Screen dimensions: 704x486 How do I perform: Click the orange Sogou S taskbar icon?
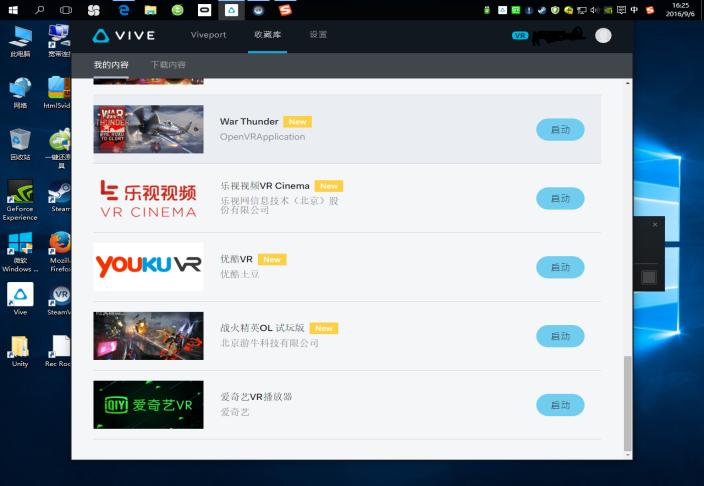(285, 10)
